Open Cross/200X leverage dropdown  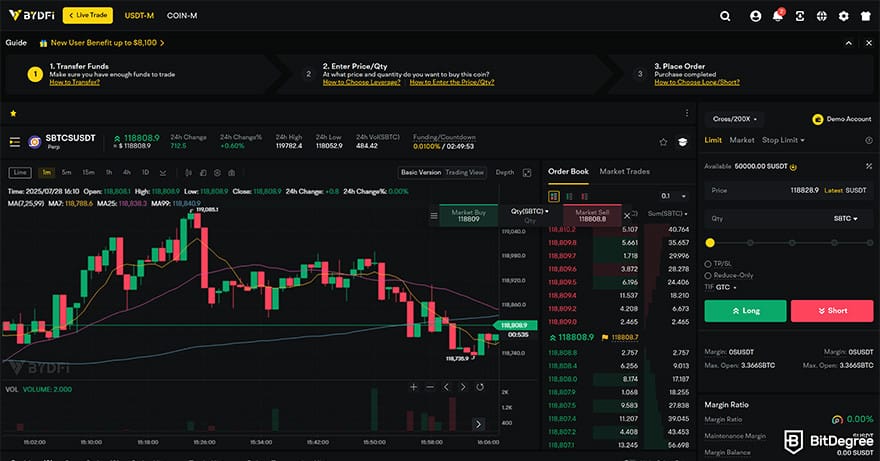pyautogui.click(x=735, y=119)
